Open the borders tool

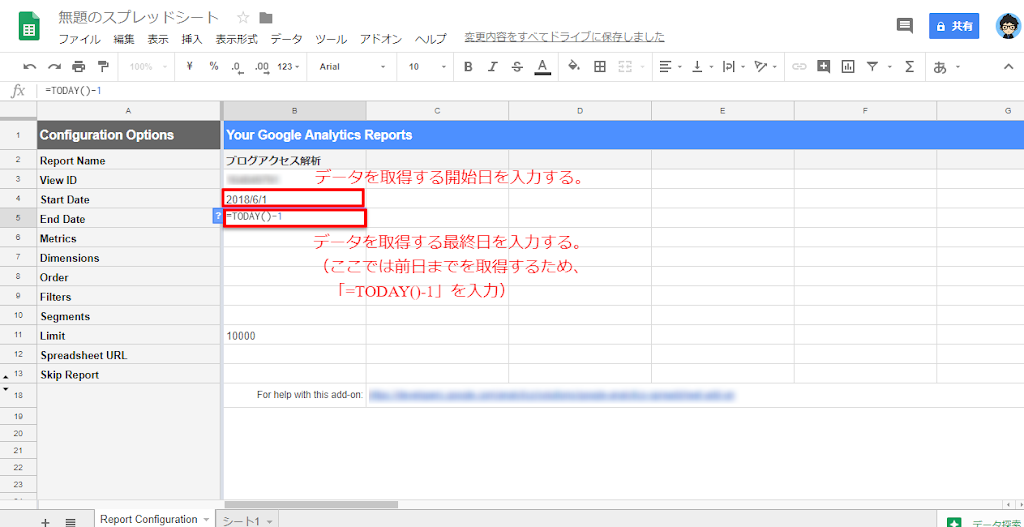pos(600,67)
